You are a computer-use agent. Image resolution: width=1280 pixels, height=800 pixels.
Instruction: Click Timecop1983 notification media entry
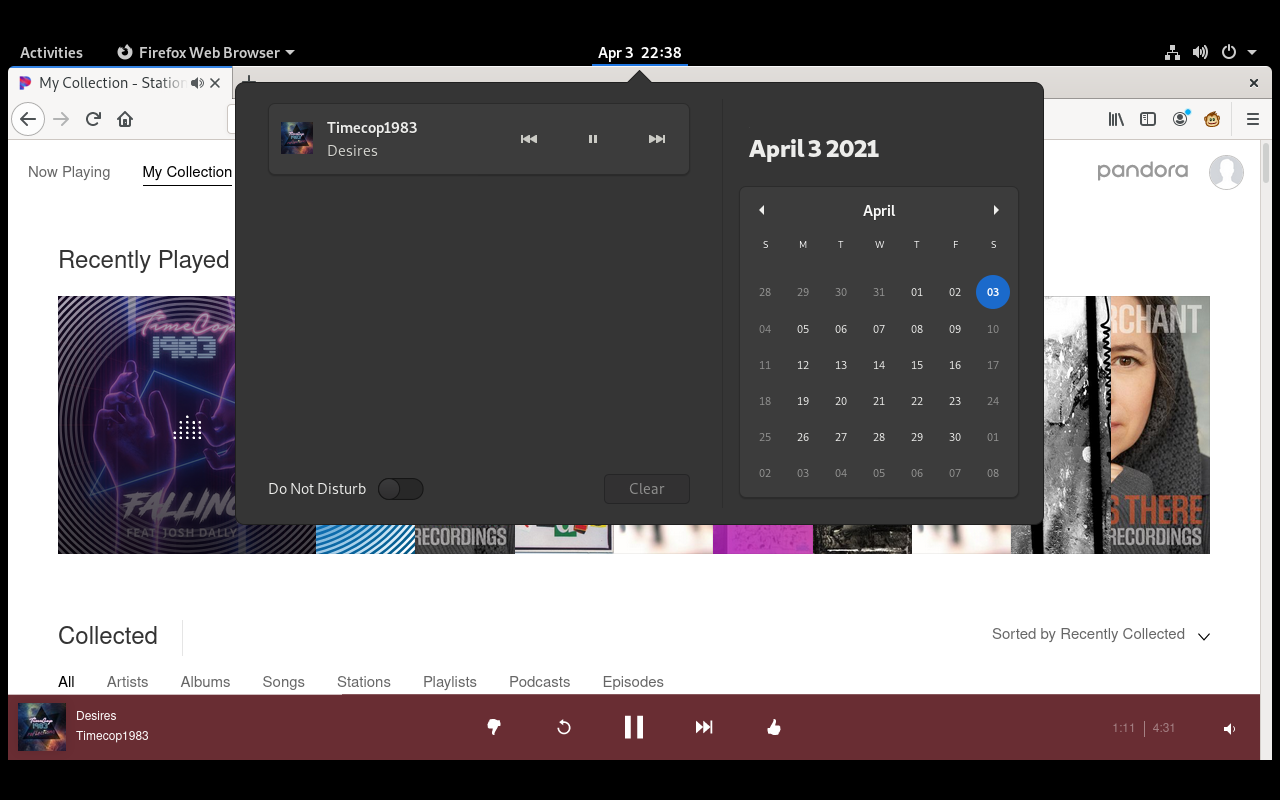[479, 139]
